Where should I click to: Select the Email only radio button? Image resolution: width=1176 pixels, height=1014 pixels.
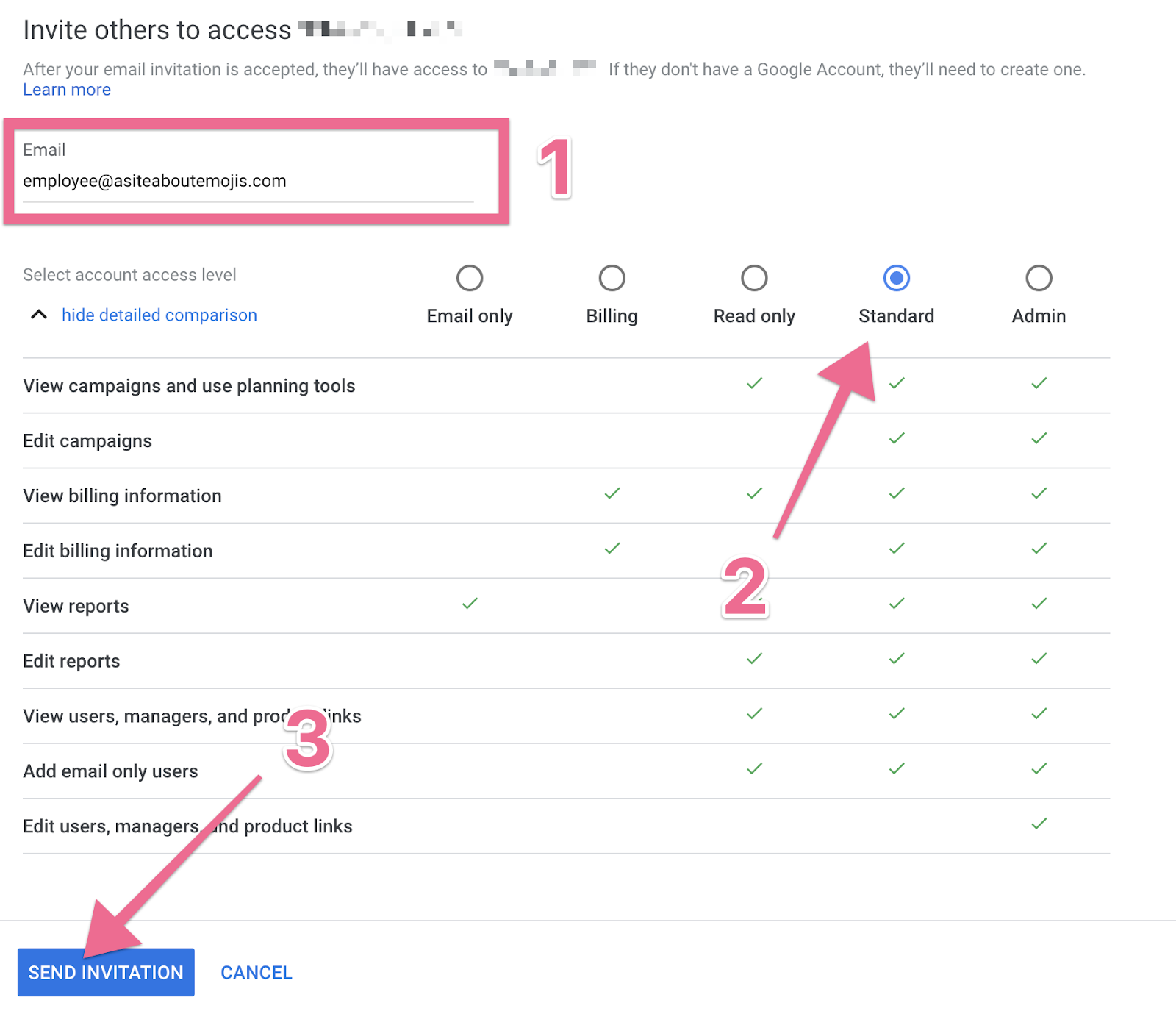(470, 278)
